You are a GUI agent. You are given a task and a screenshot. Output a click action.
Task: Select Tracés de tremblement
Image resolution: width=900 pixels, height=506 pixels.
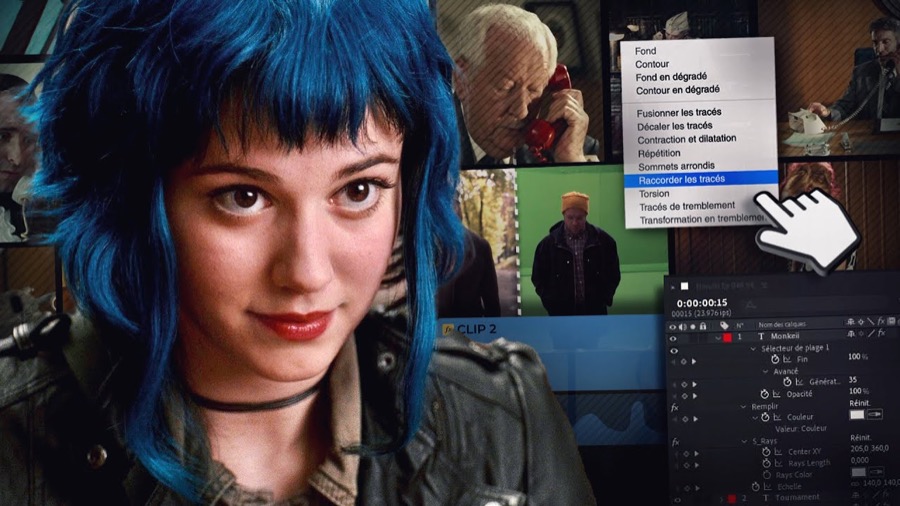pos(687,207)
